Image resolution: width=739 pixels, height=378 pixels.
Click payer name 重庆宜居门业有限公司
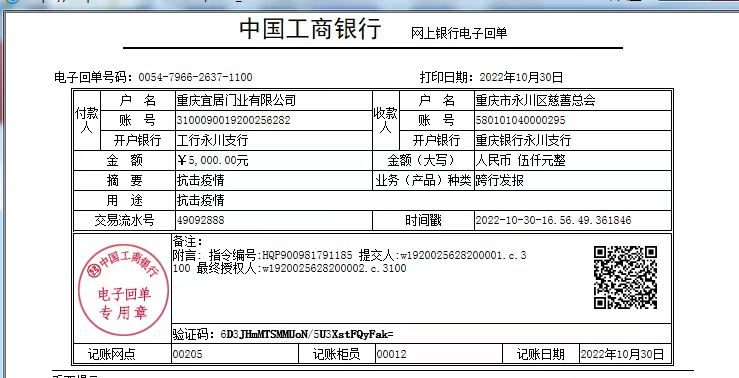point(236,100)
